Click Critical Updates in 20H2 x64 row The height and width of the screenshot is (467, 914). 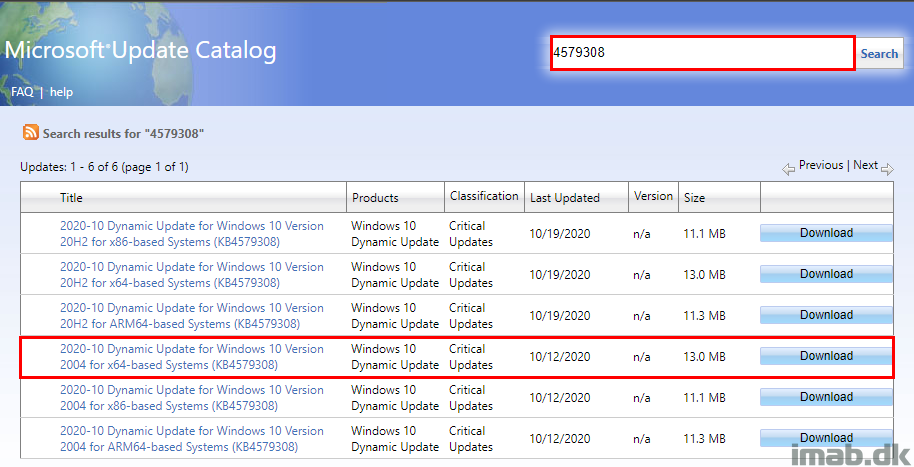471,275
